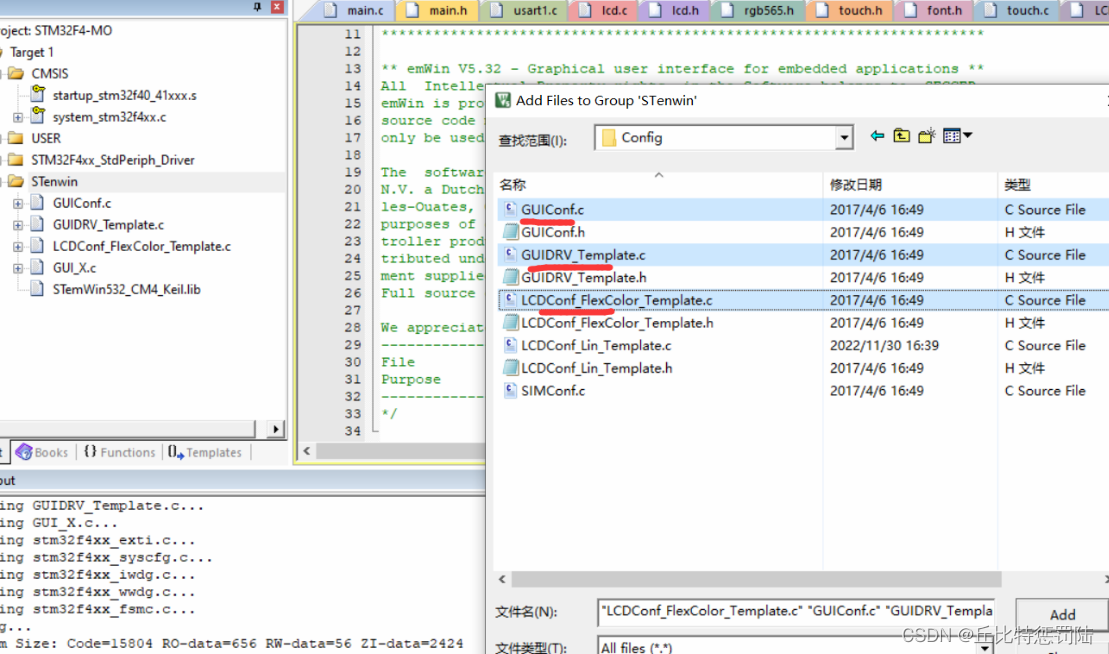Sort files by the 名称 column header

pyautogui.click(x=659, y=185)
